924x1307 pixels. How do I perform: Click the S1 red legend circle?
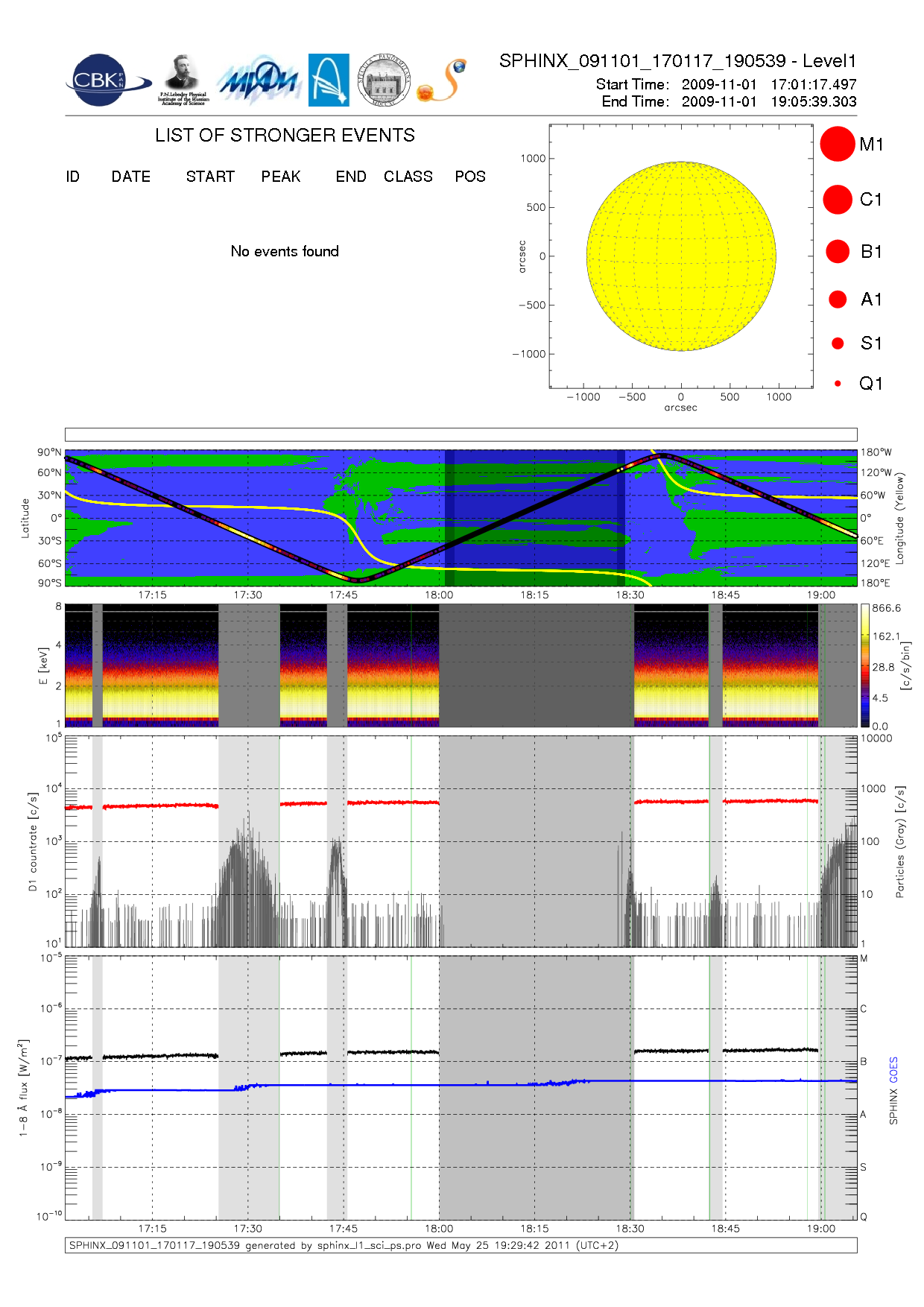(x=838, y=344)
